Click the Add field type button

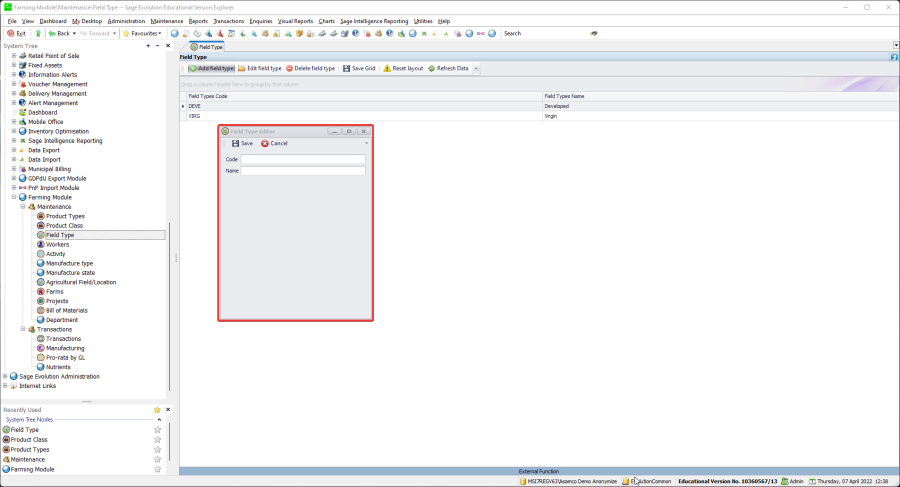coord(210,68)
